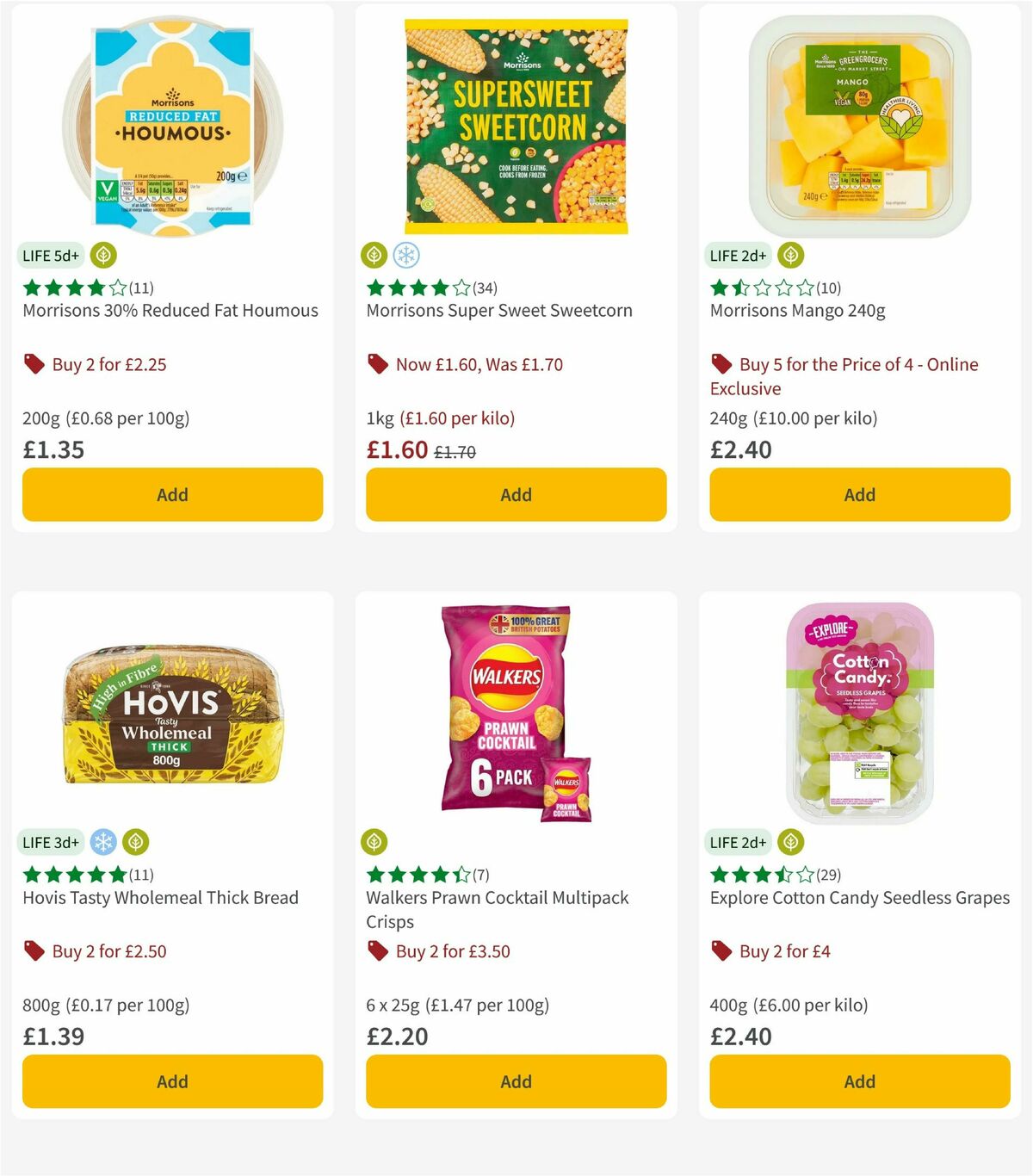The width and height of the screenshot is (1033, 1176).
Task: Click the red tag icon beside Buy 5 for the Price of 4
Action: [721, 364]
